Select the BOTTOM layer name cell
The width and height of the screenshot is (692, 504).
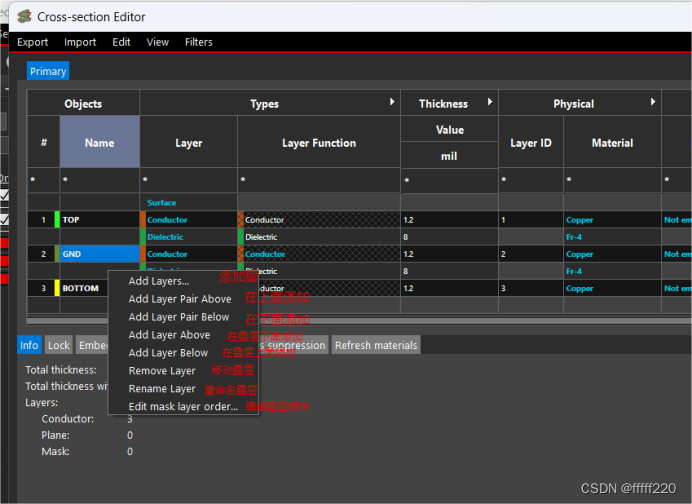[84, 288]
